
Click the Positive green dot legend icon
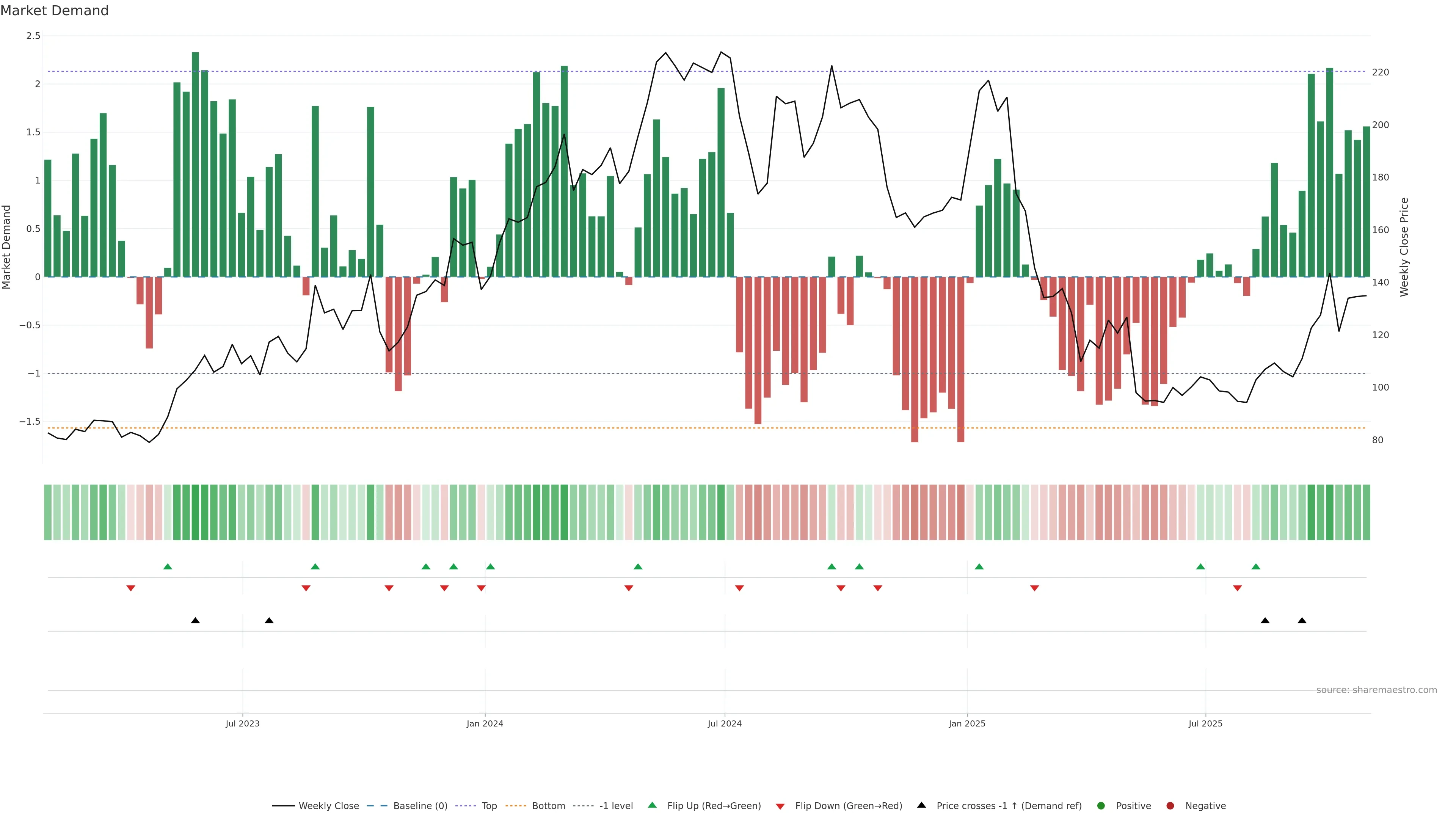pos(1100,805)
